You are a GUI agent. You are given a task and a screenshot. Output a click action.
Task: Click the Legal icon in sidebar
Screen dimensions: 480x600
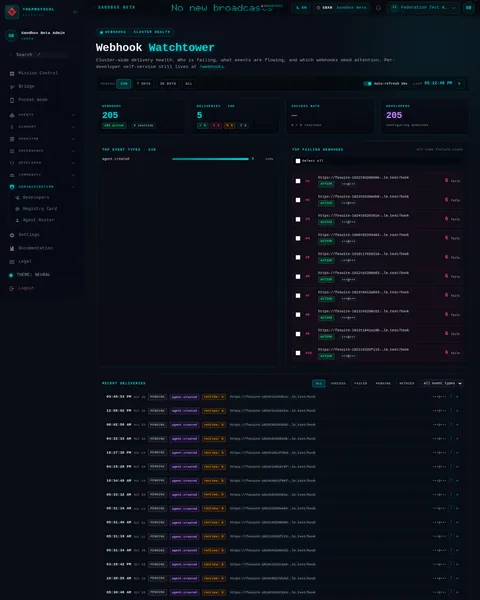point(12,262)
